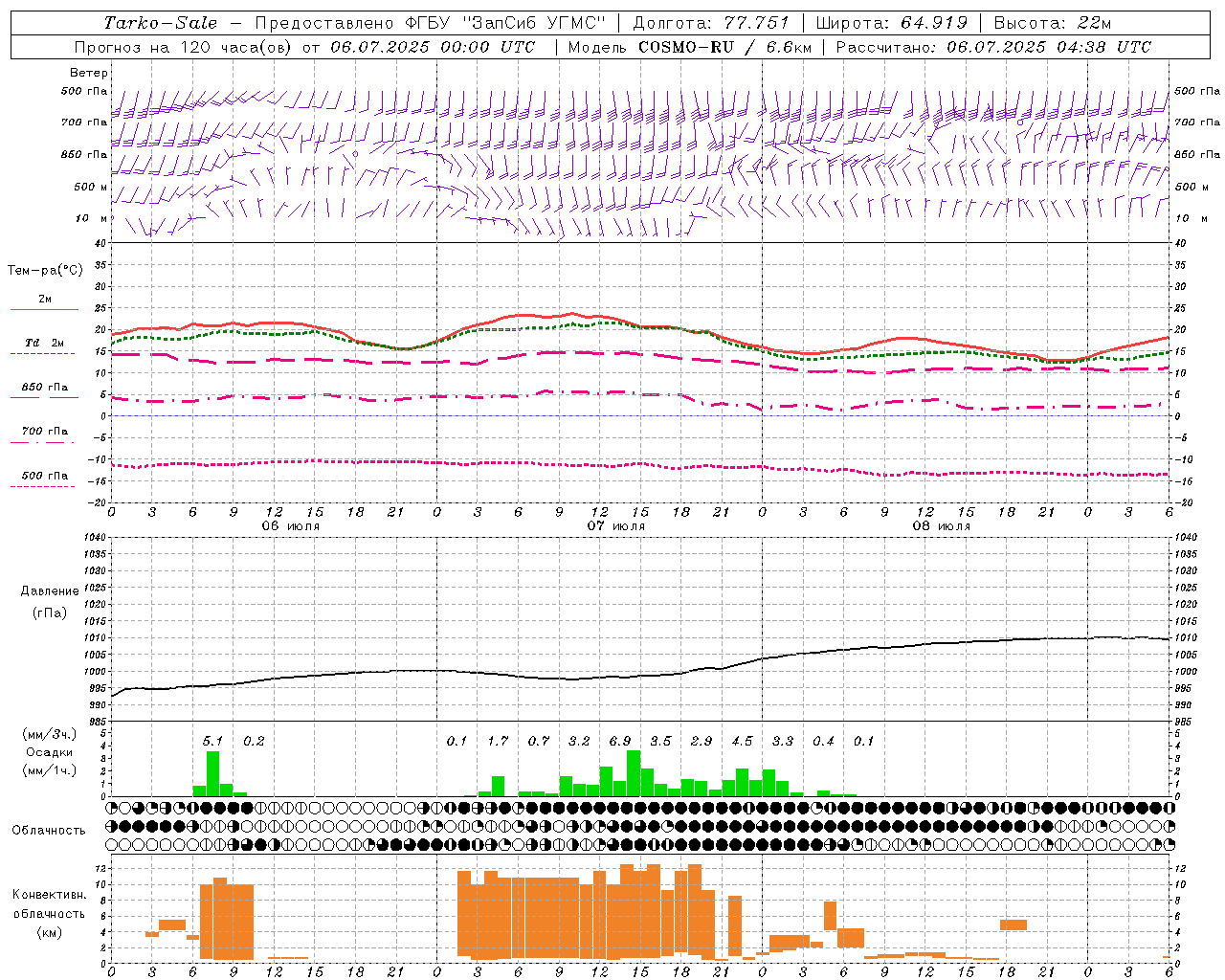Screen dimensions: 1225x980
Task: Click the Td 2м legend label
Action: [x=44, y=343]
